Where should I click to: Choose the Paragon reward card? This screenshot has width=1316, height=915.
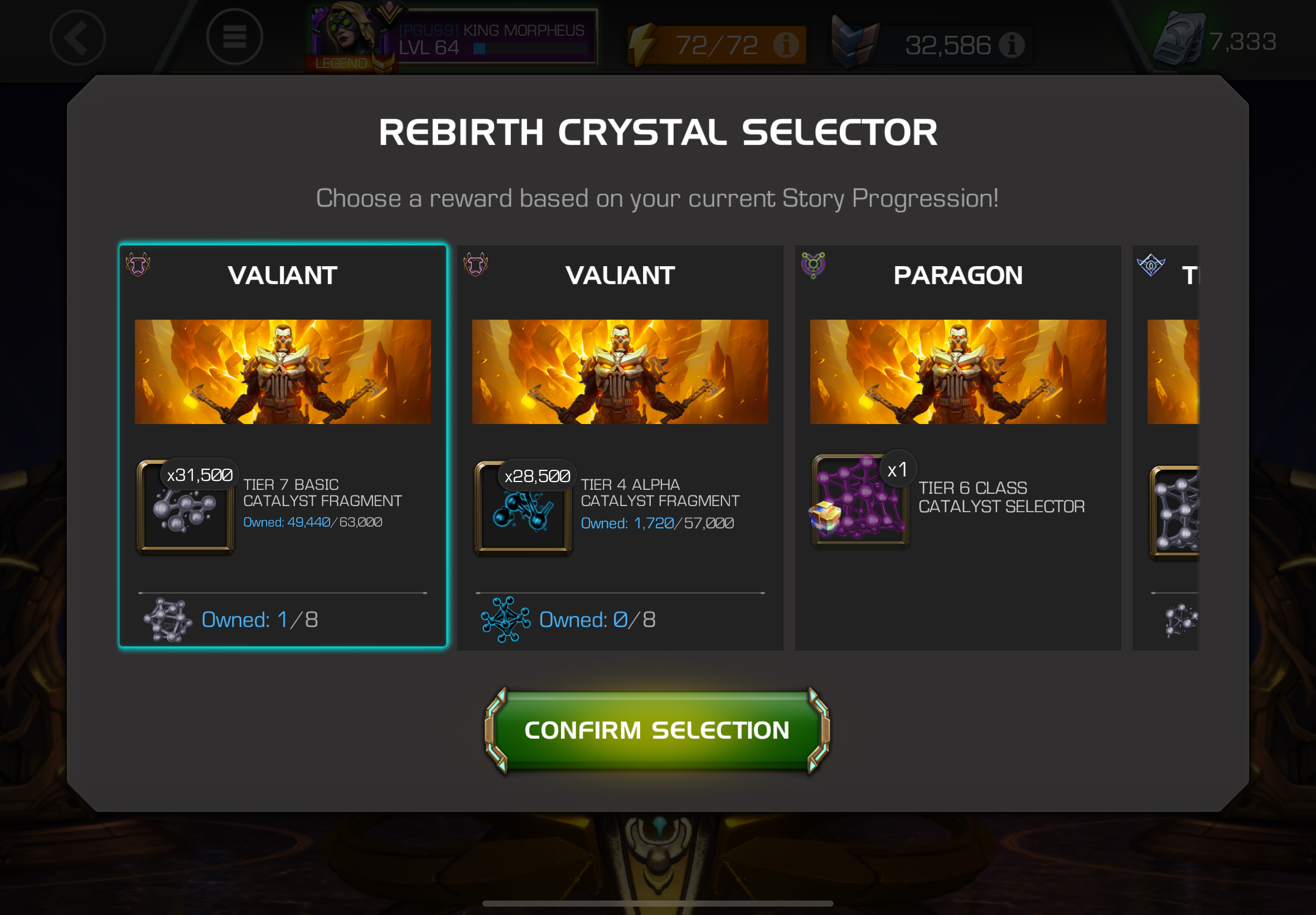click(x=958, y=448)
